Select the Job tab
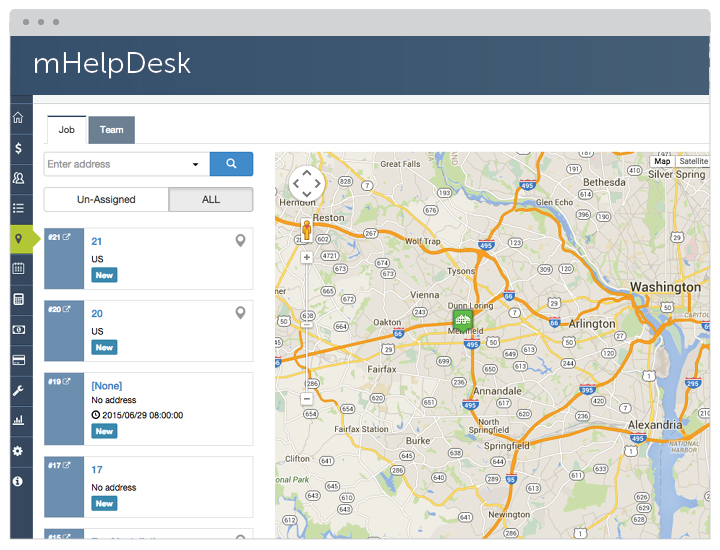 [67, 130]
